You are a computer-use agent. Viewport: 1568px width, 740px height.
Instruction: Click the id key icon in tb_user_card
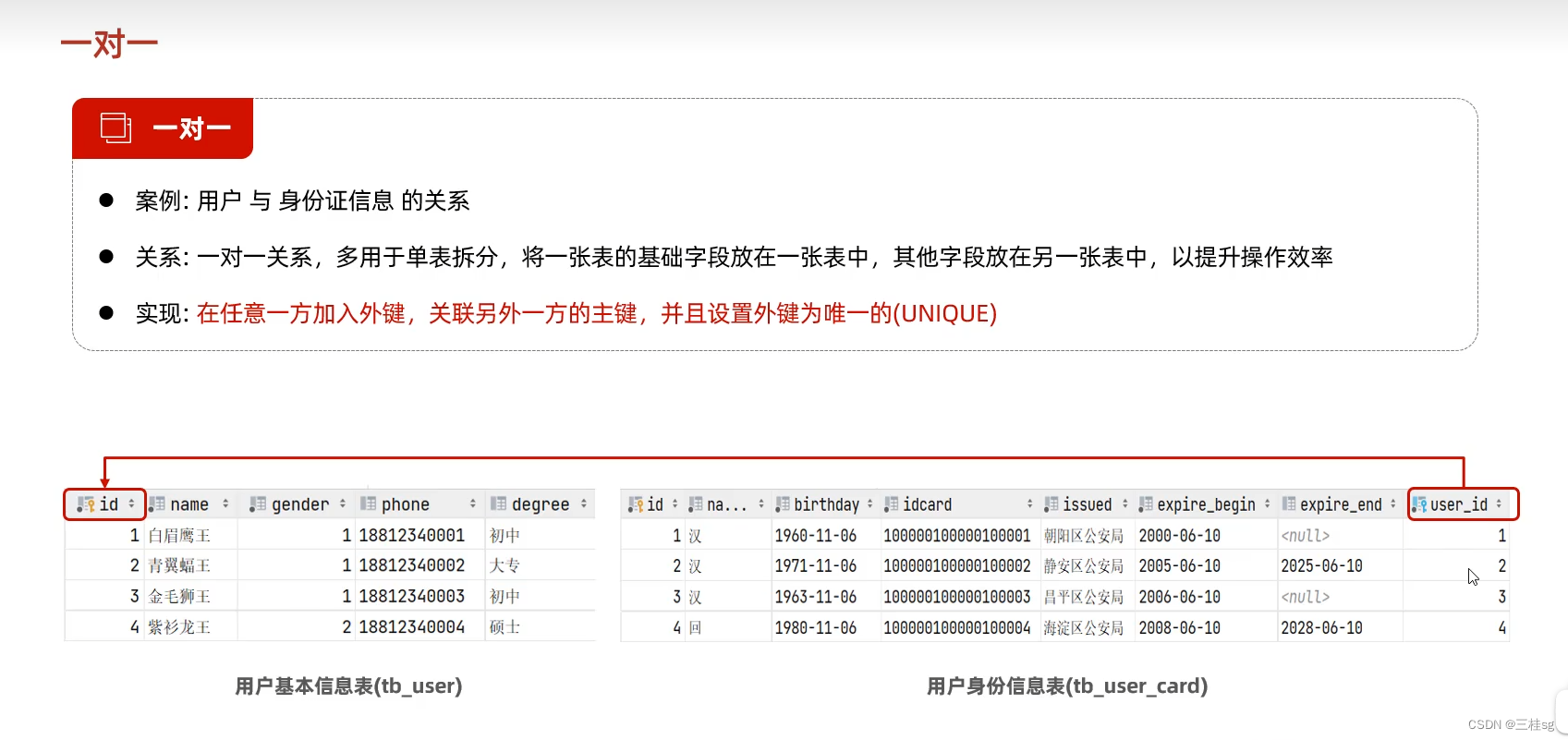(636, 504)
